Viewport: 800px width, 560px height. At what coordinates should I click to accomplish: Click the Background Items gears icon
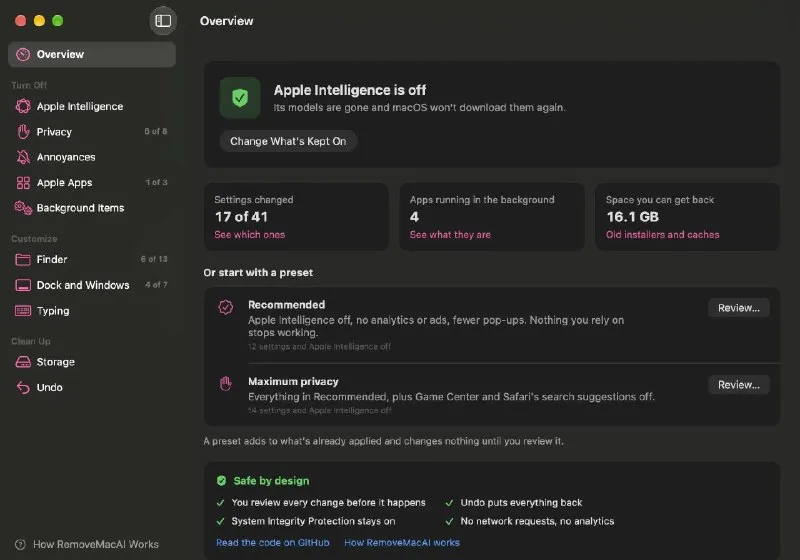[23, 208]
